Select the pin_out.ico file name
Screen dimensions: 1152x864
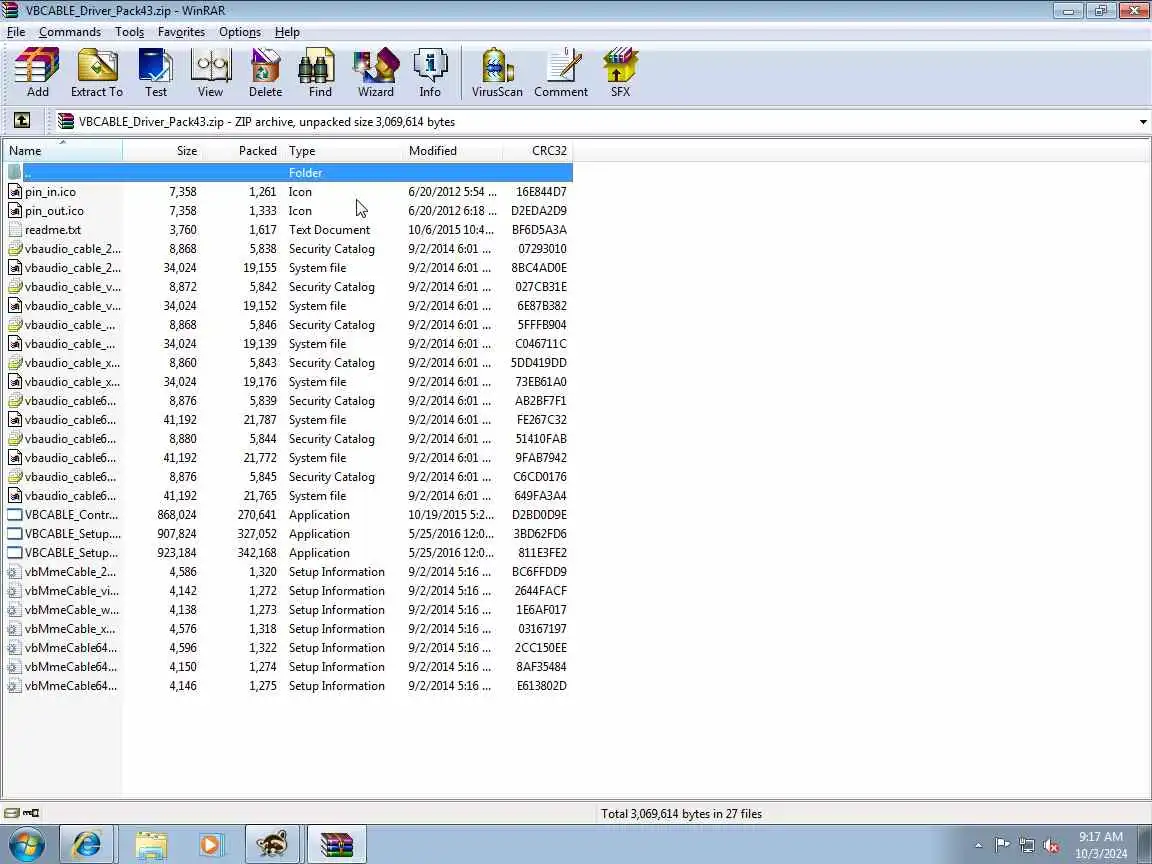pyautogui.click(x=54, y=211)
